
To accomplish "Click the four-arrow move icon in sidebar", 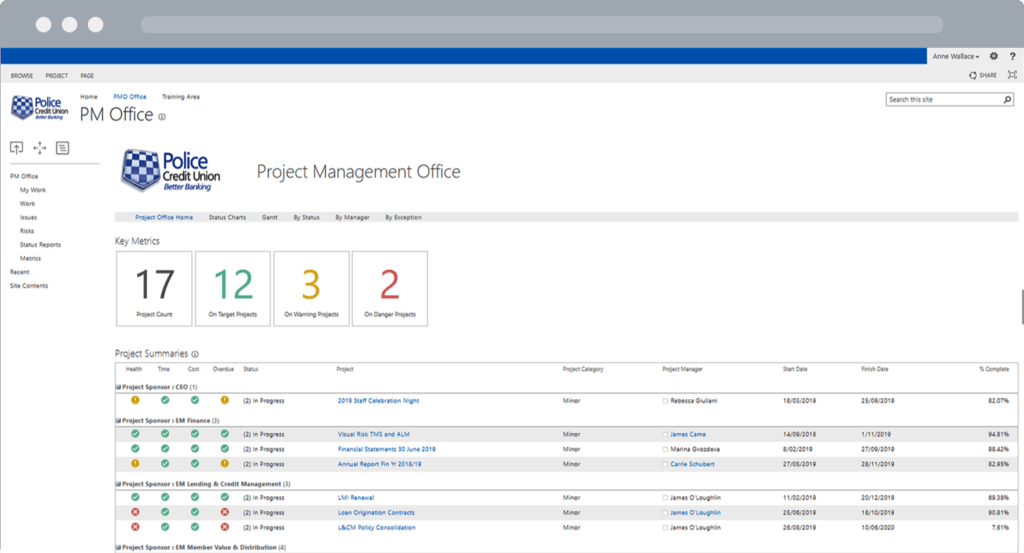I will click(x=40, y=148).
